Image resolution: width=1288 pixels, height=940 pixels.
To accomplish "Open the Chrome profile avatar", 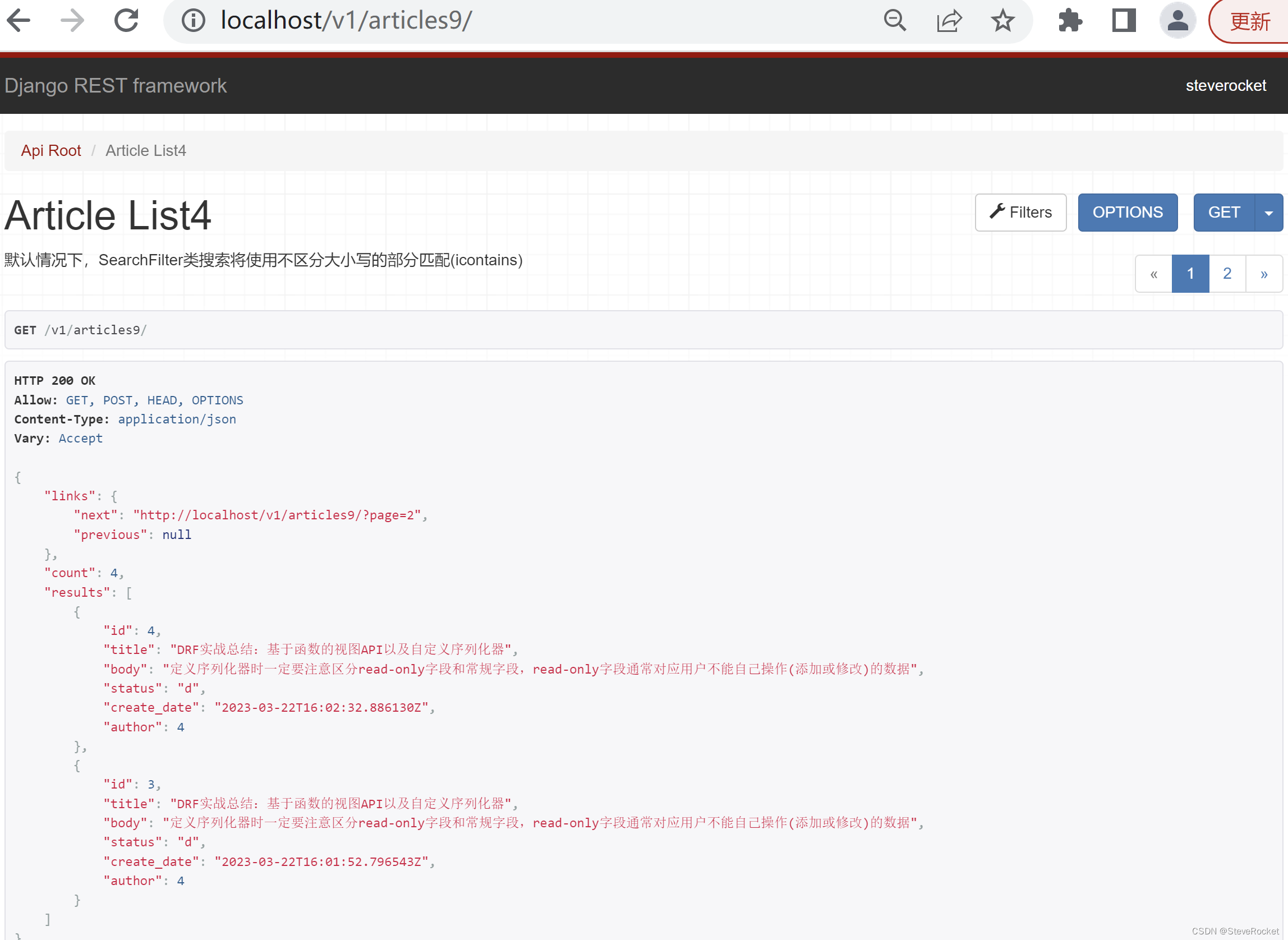I will pyautogui.click(x=1177, y=21).
